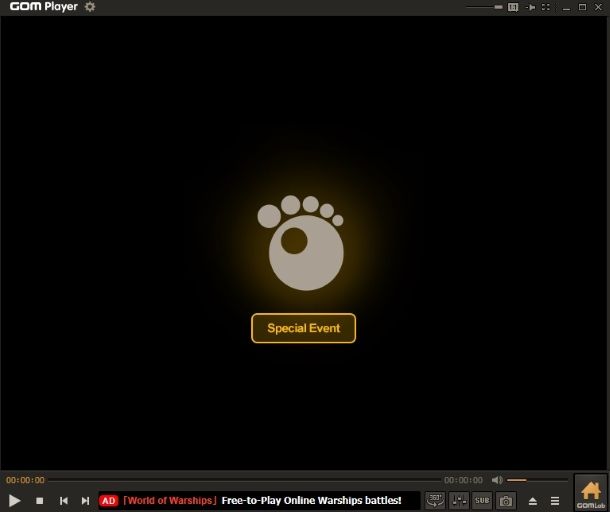Switch window to 1:1 original size
Screen dimensions: 610x512
(x=513, y=7)
